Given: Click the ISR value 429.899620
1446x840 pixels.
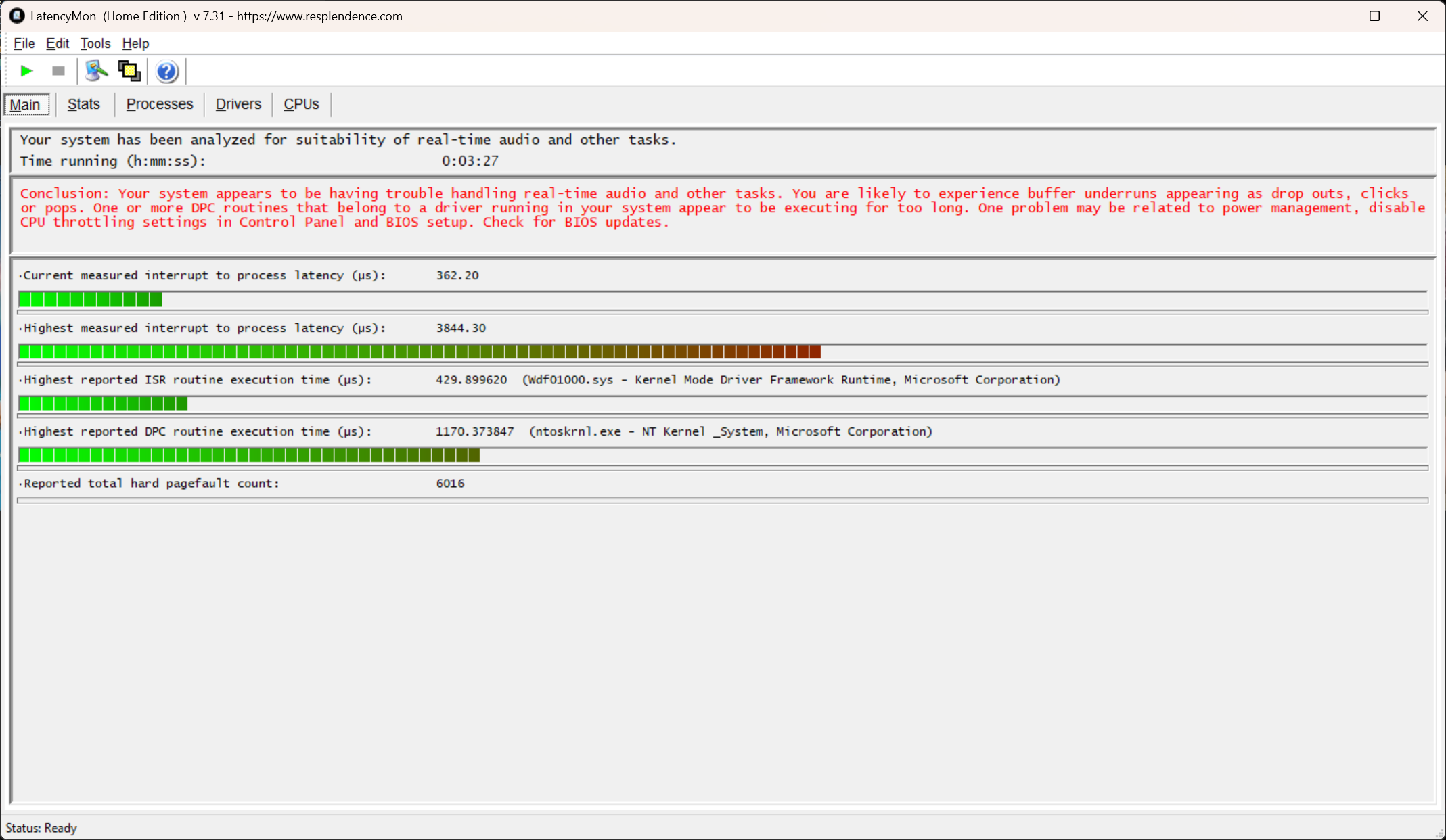Looking at the screenshot, I should click(472, 380).
